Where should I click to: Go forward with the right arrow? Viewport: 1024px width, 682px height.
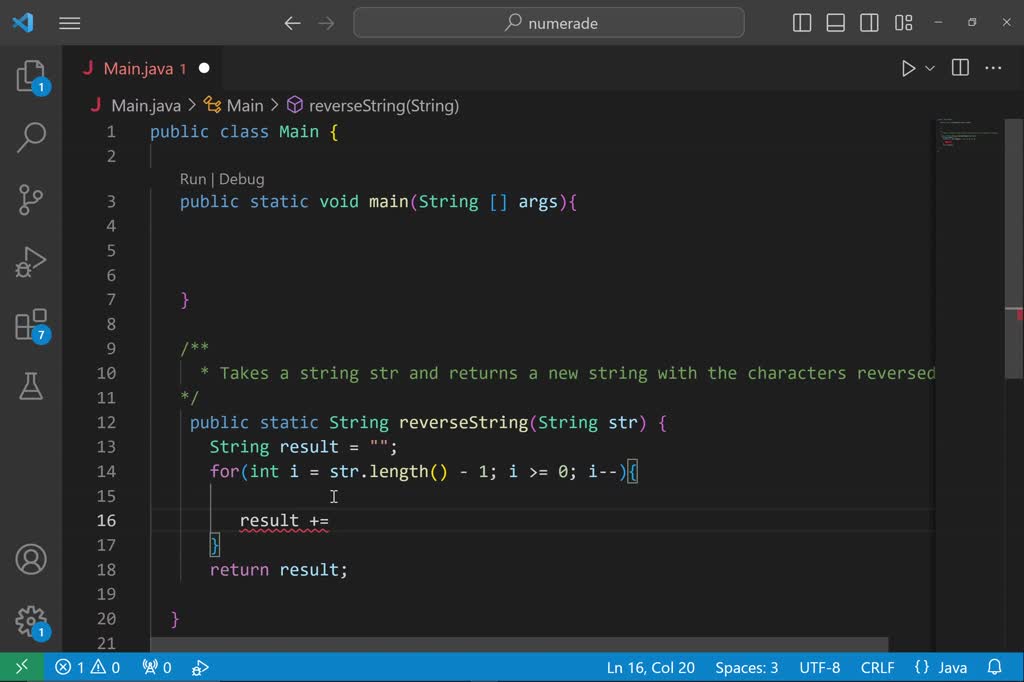326,24
